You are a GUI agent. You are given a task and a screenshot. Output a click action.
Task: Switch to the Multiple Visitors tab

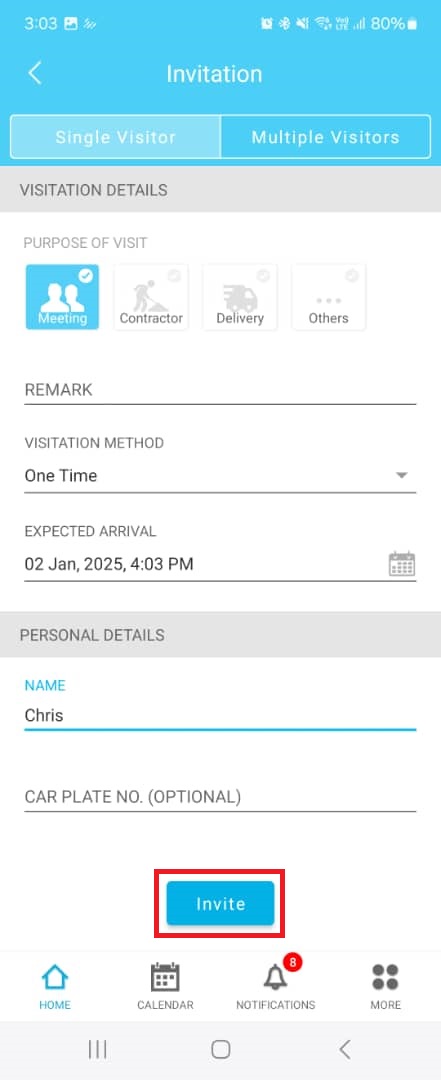point(325,137)
